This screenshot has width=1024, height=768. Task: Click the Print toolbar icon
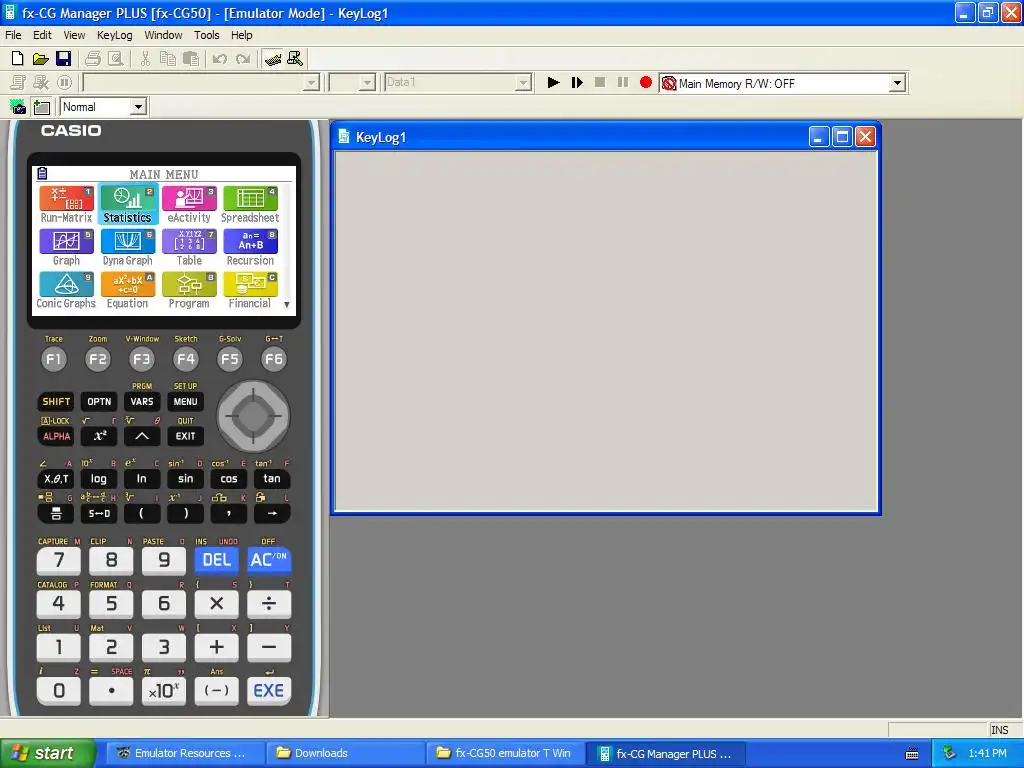[93, 59]
